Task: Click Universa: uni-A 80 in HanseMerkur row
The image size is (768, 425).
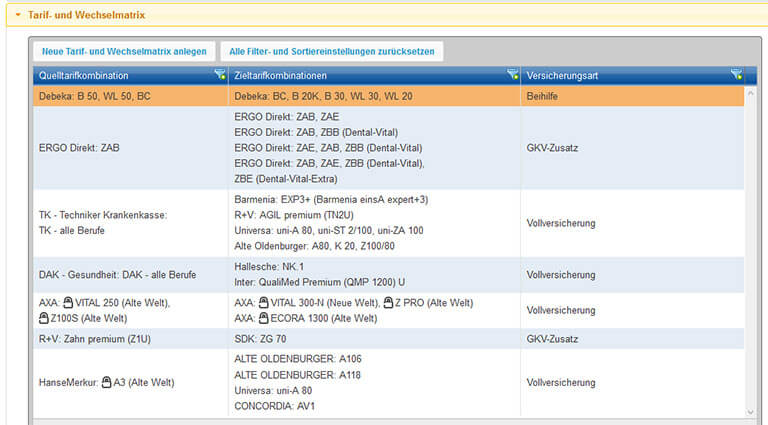Action: [x=273, y=390]
